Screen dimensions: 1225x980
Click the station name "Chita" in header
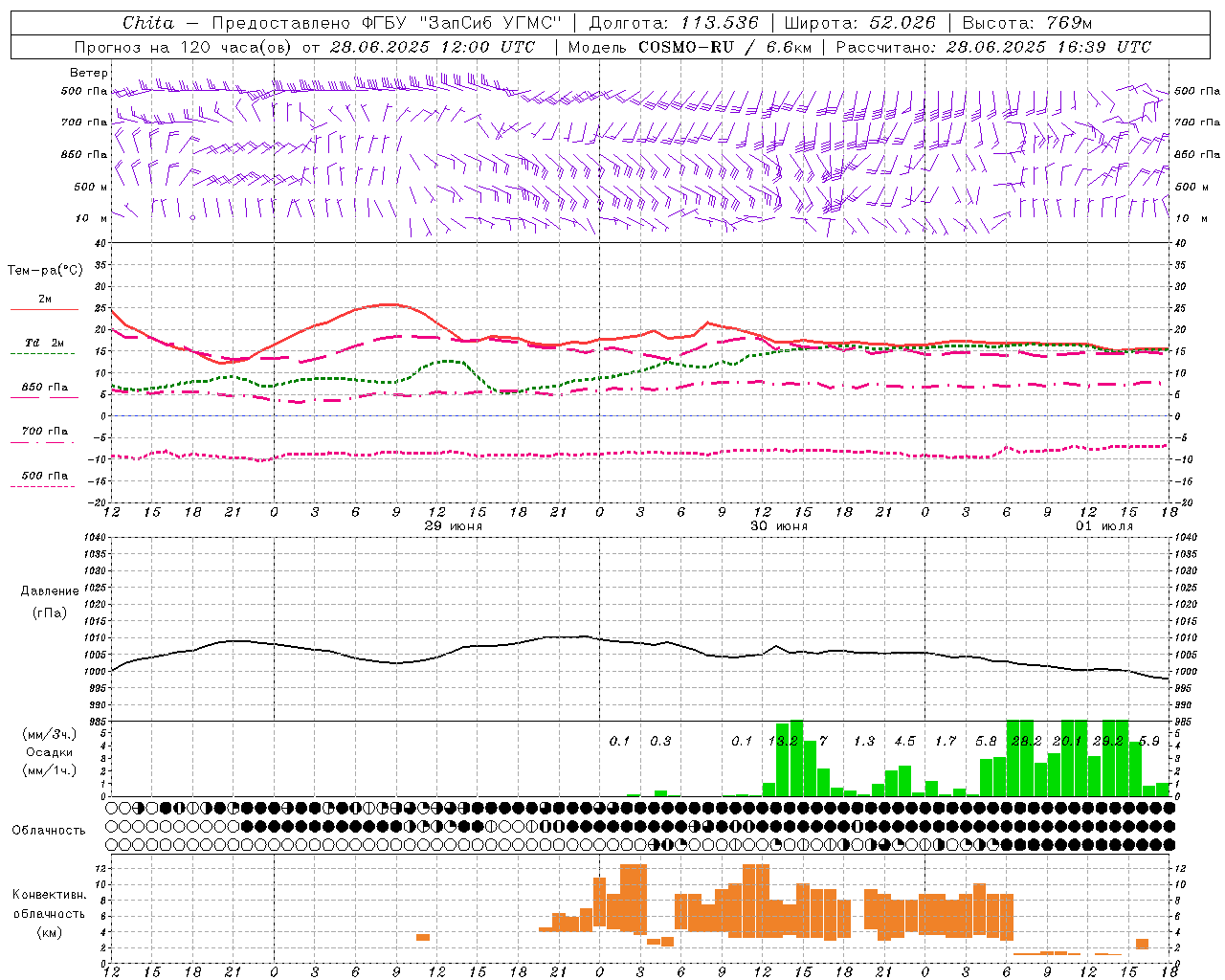[x=147, y=23]
